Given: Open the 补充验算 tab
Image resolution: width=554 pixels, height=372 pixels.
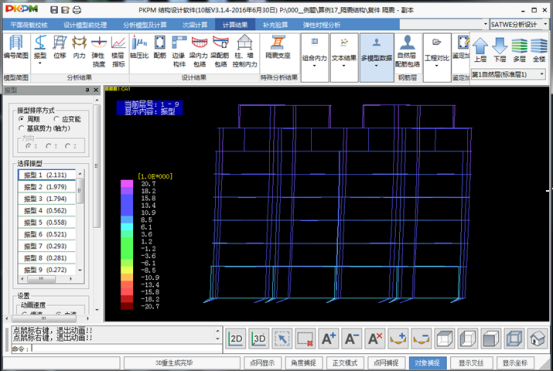Looking at the screenshot, I should click(x=275, y=25).
